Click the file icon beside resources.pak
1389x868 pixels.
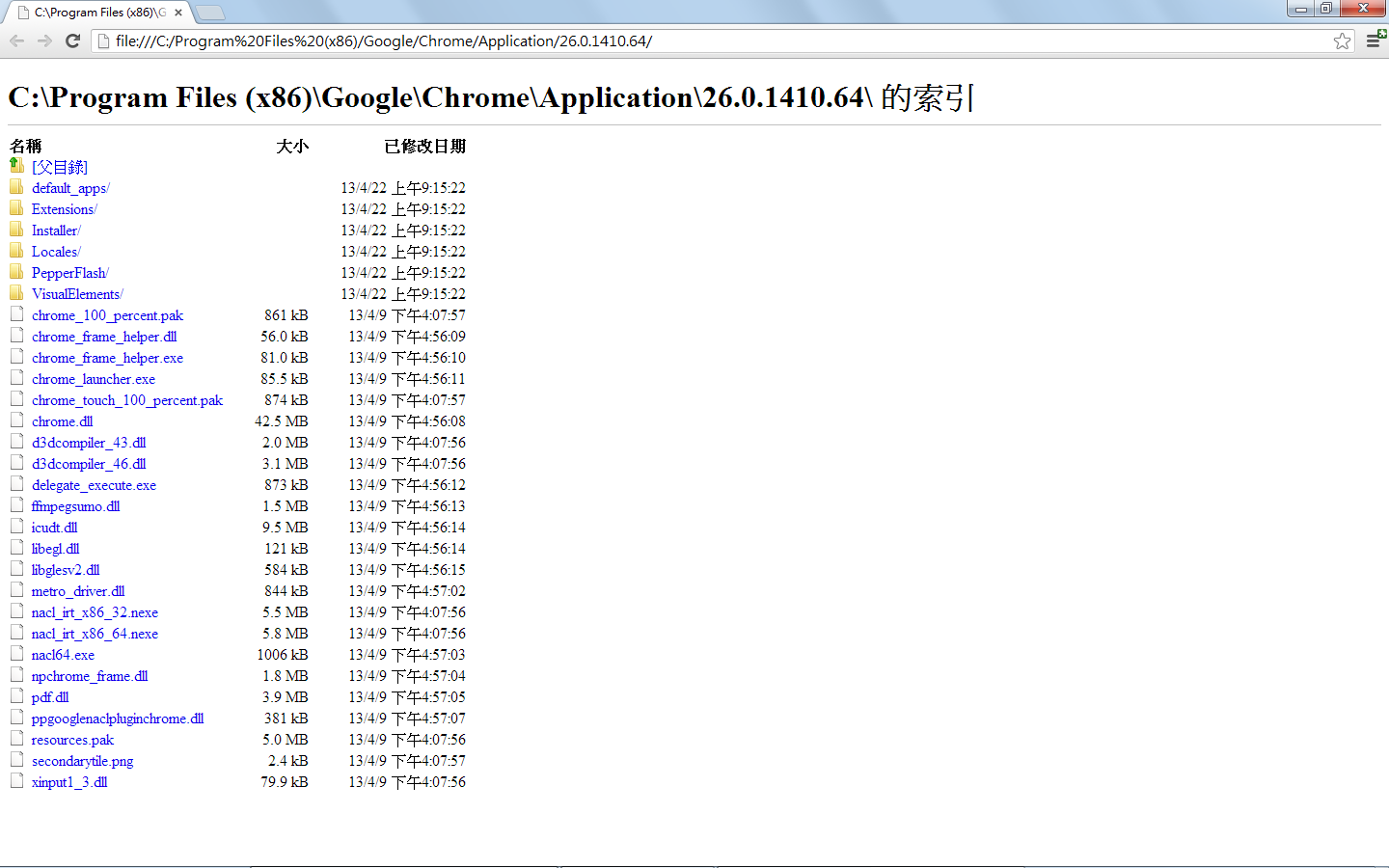click(x=16, y=739)
